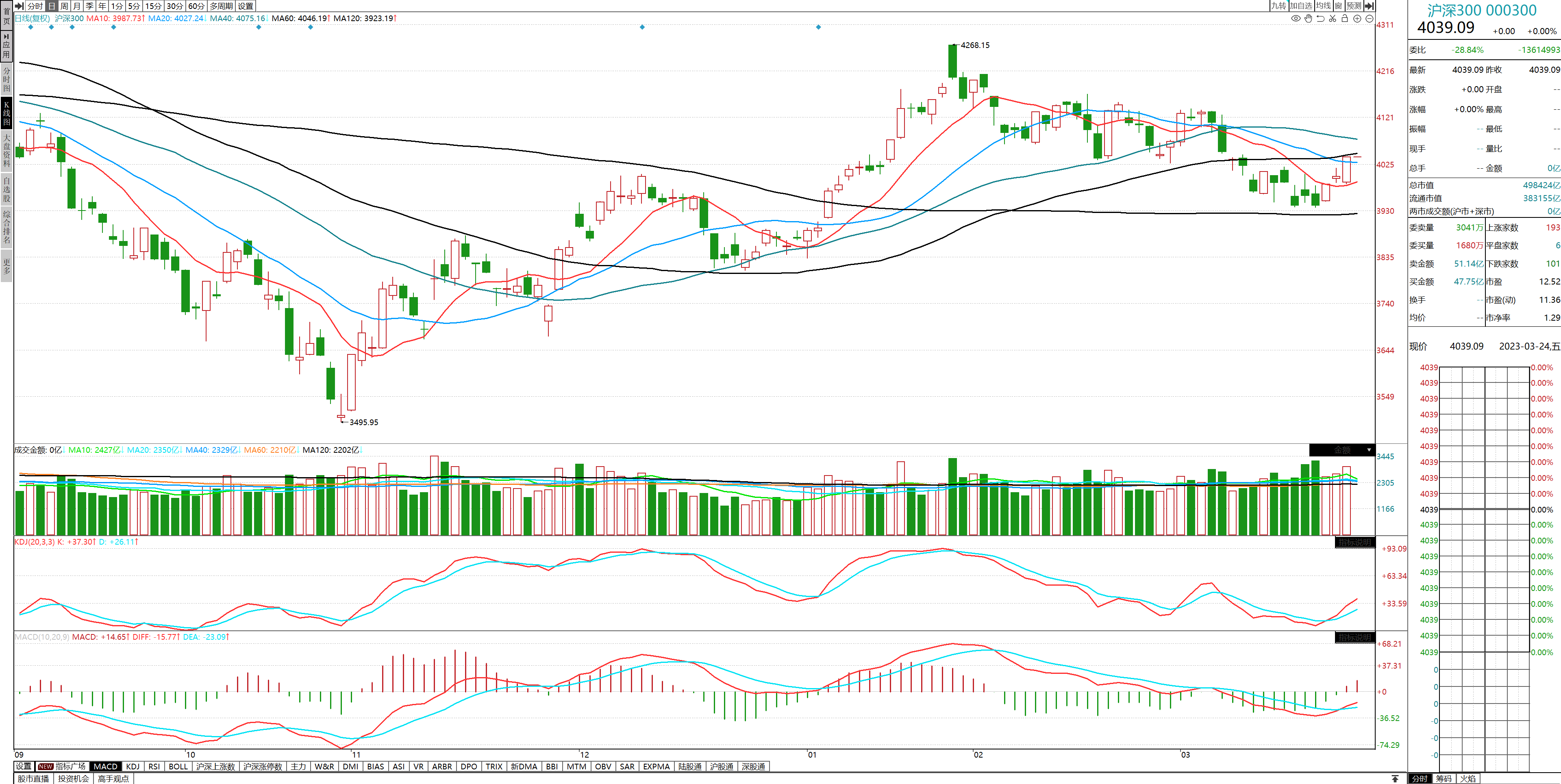Click the scroll-to-top arrow at bottom right
Screen dimensions: 1561x784
pyautogui.click(x=1395, y=779)
